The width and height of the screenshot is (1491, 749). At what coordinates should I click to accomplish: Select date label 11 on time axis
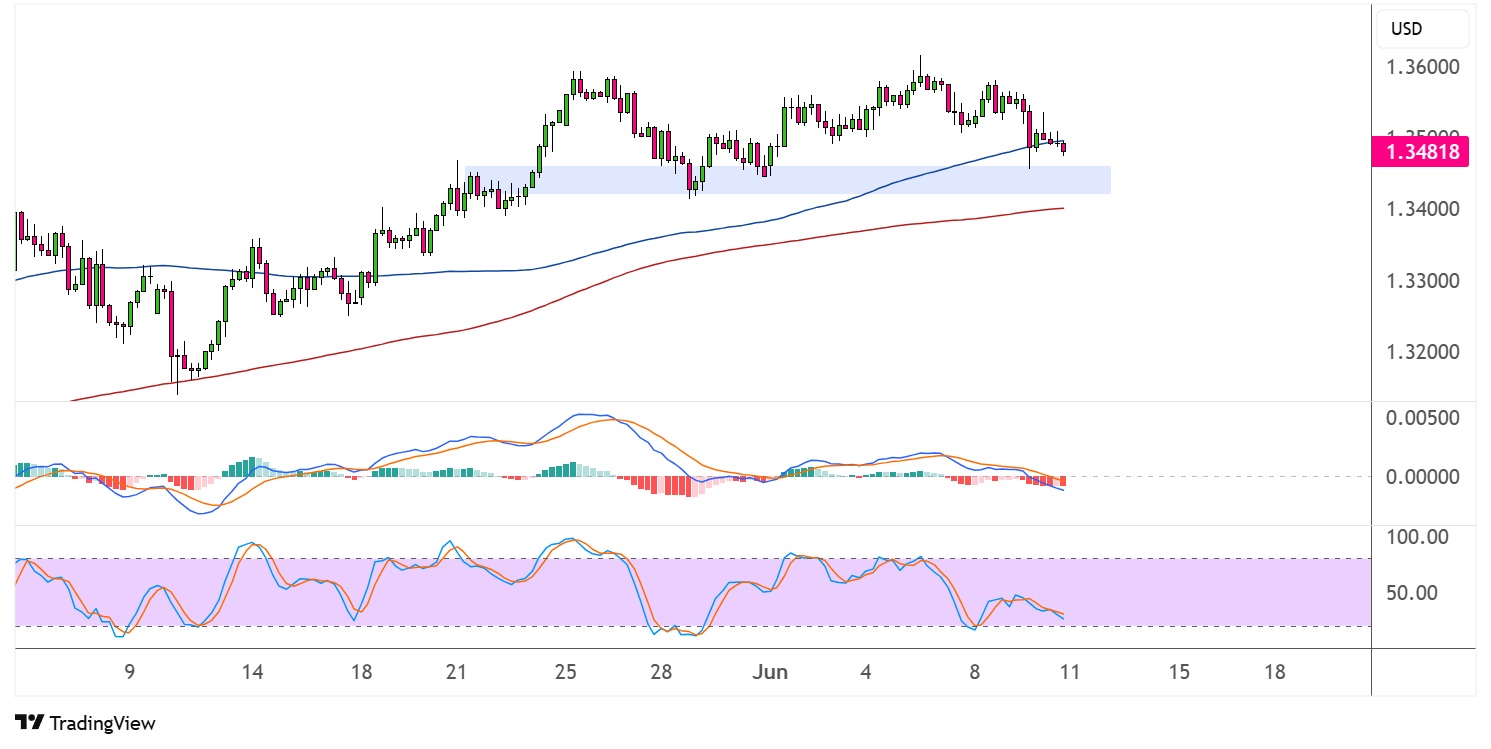1070,672
